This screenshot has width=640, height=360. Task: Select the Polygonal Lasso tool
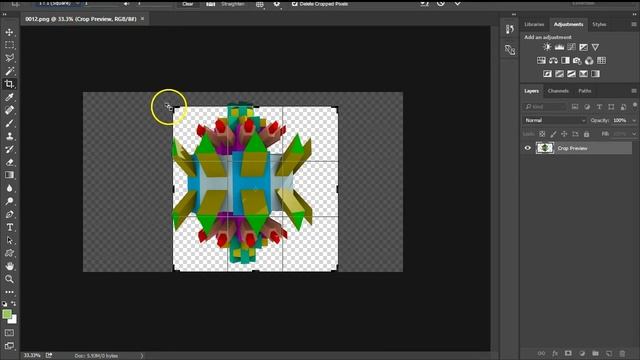pos(9,58)
